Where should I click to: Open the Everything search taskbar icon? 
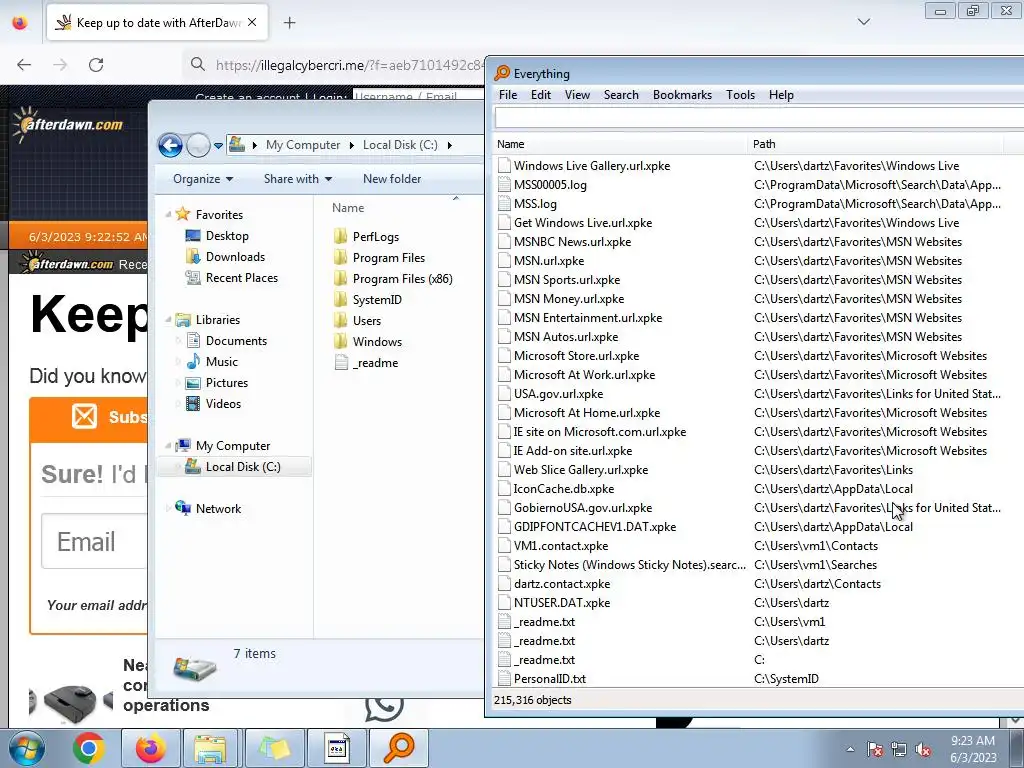coord(399,748)
